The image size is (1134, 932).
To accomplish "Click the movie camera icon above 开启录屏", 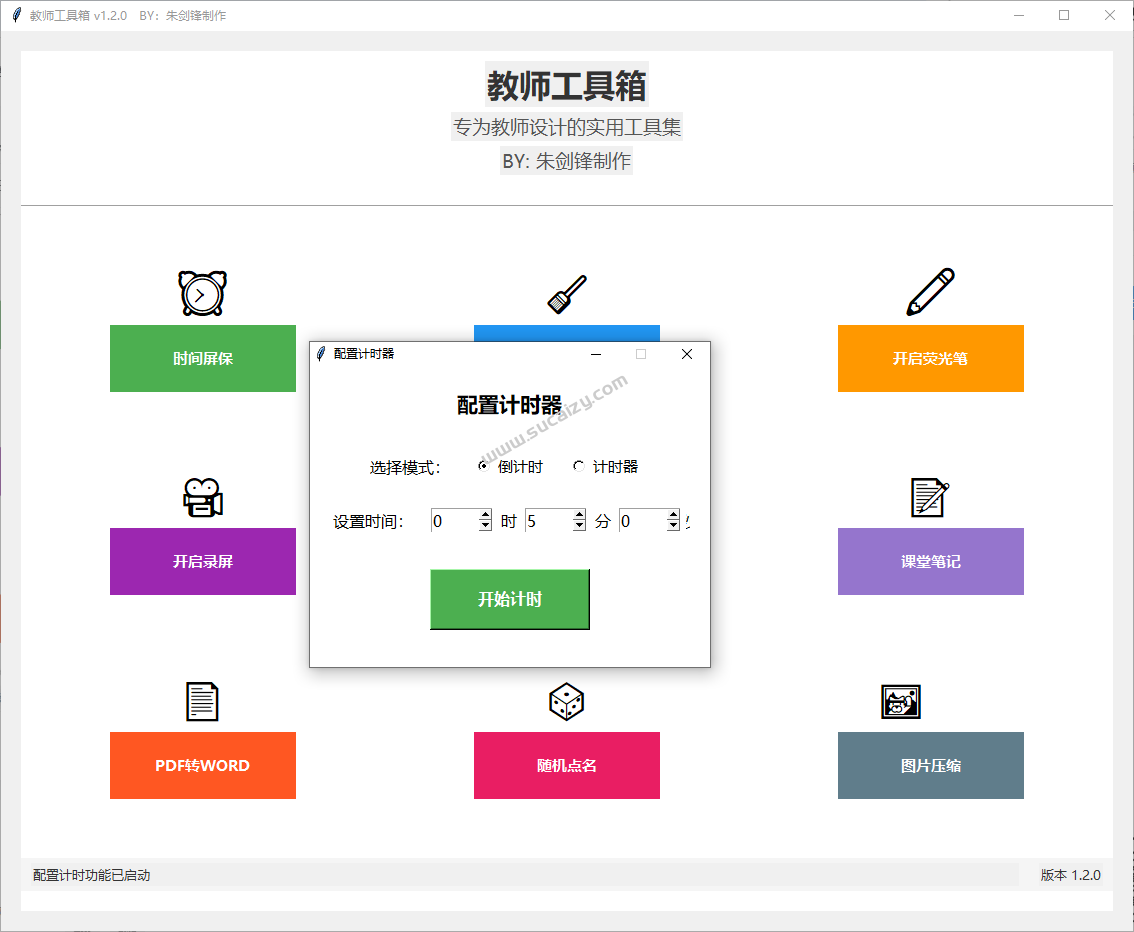I will [202, 497].
